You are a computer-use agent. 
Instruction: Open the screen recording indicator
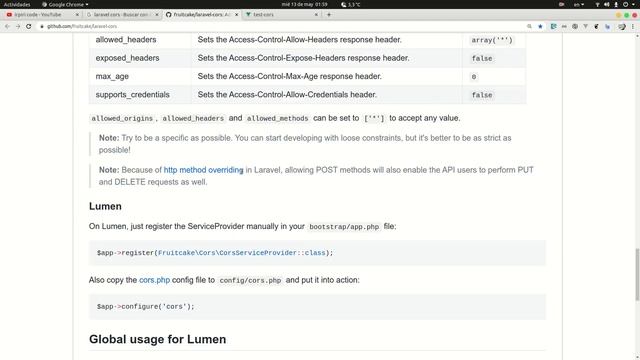pos(562,4)
